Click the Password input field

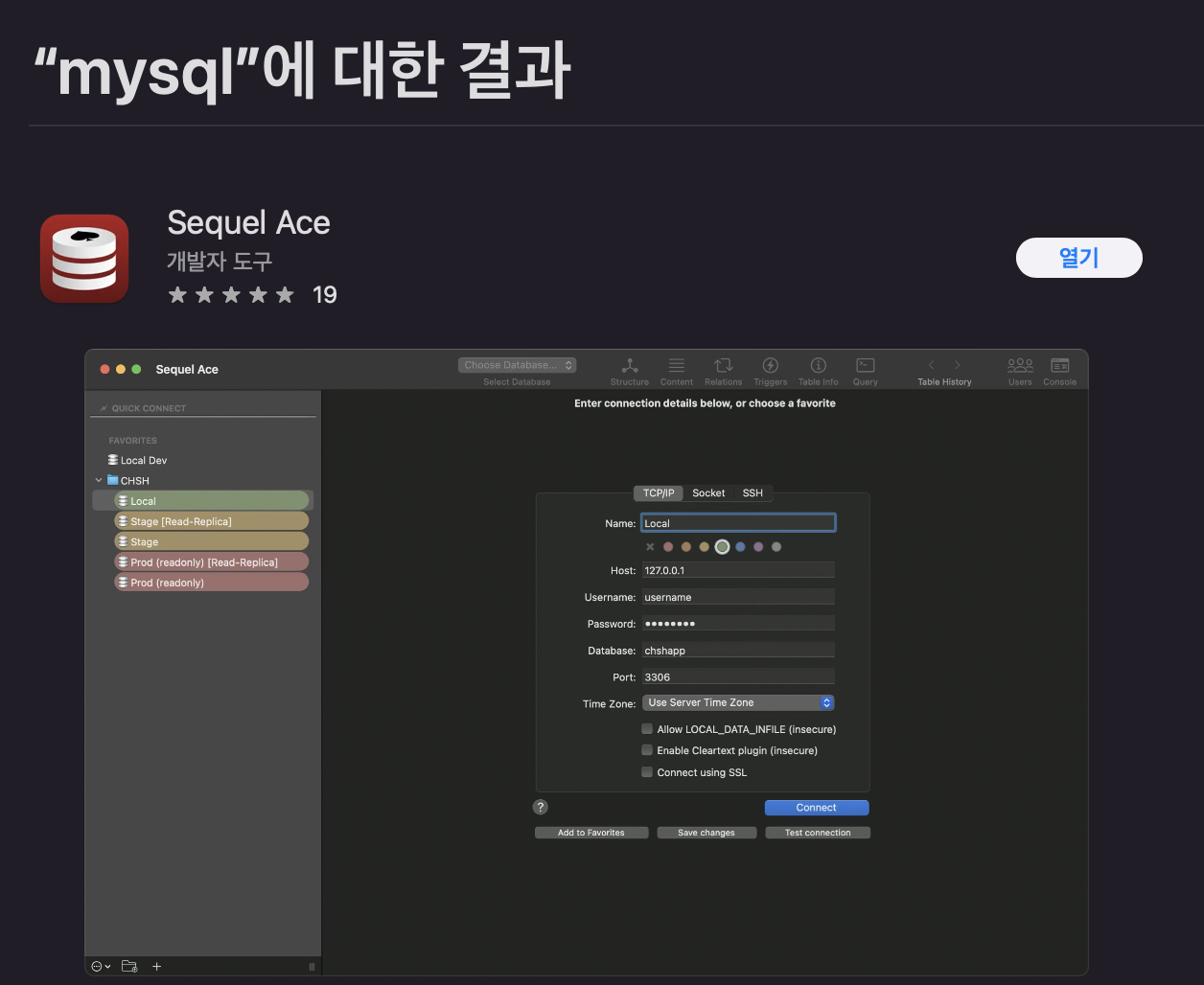tap(738, 624)
